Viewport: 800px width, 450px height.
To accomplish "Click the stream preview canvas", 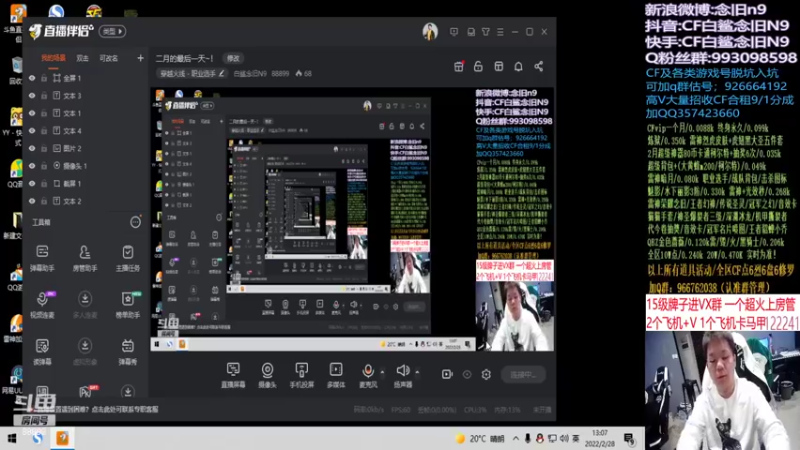I will (352, 219).
